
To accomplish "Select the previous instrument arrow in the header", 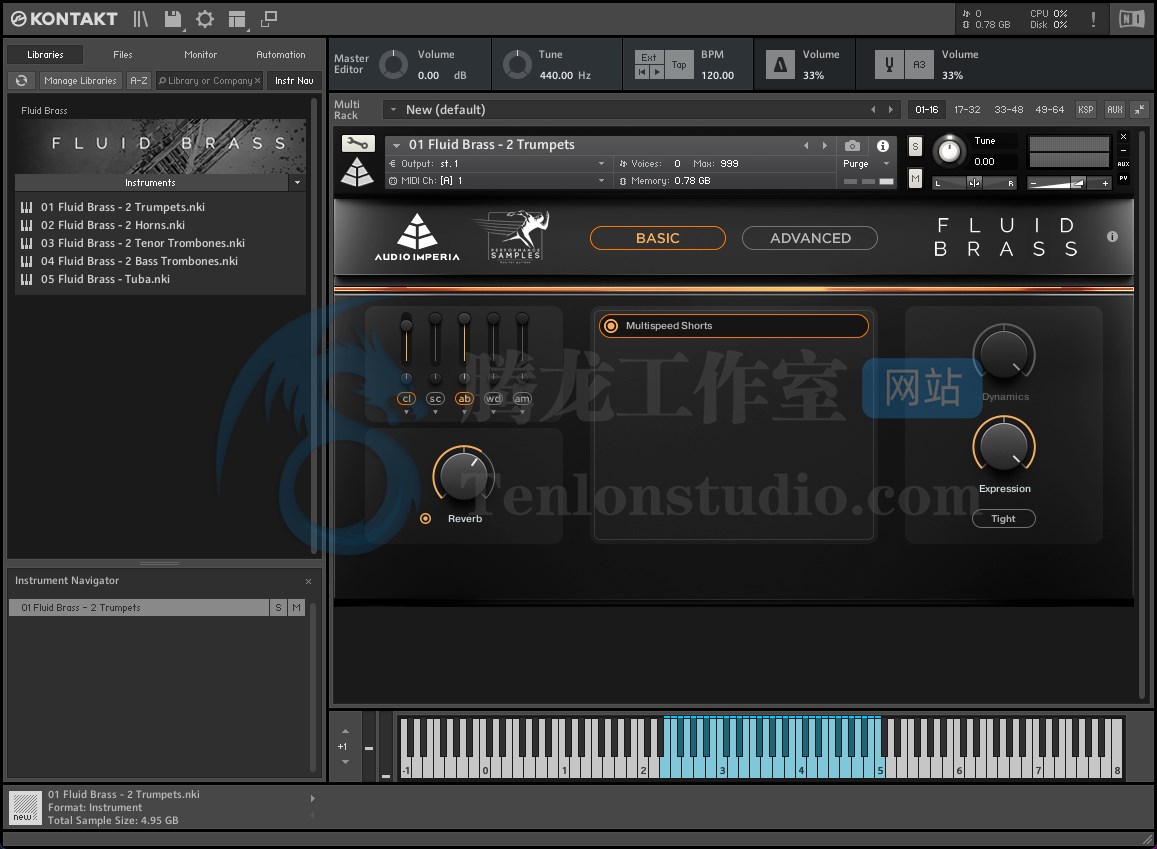I will pyautogui.click(x=806, y=145).
